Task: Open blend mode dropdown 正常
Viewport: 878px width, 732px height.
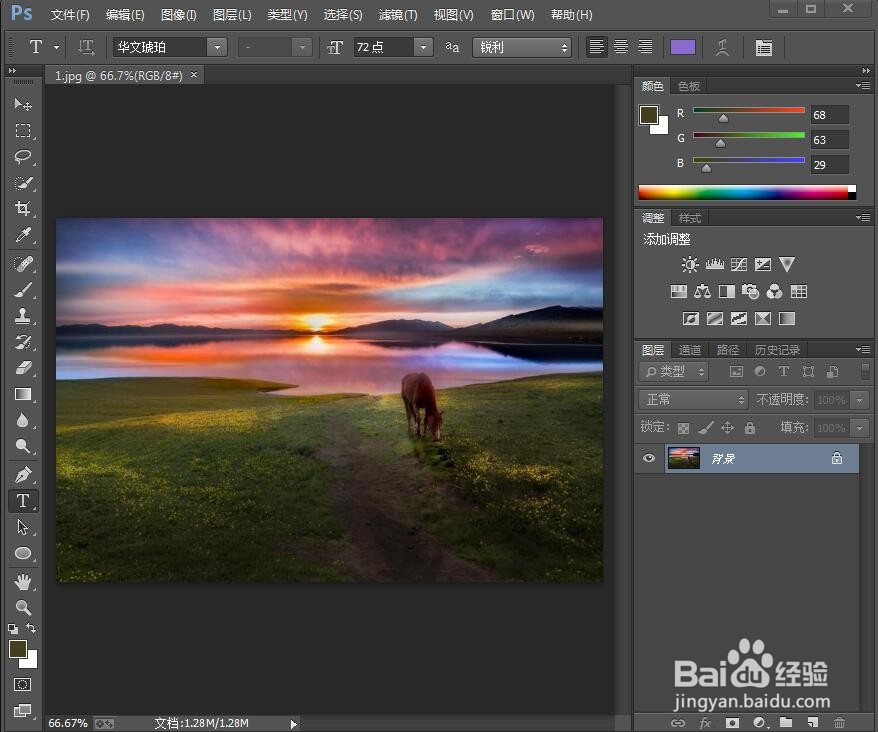Action: point(694,399)
